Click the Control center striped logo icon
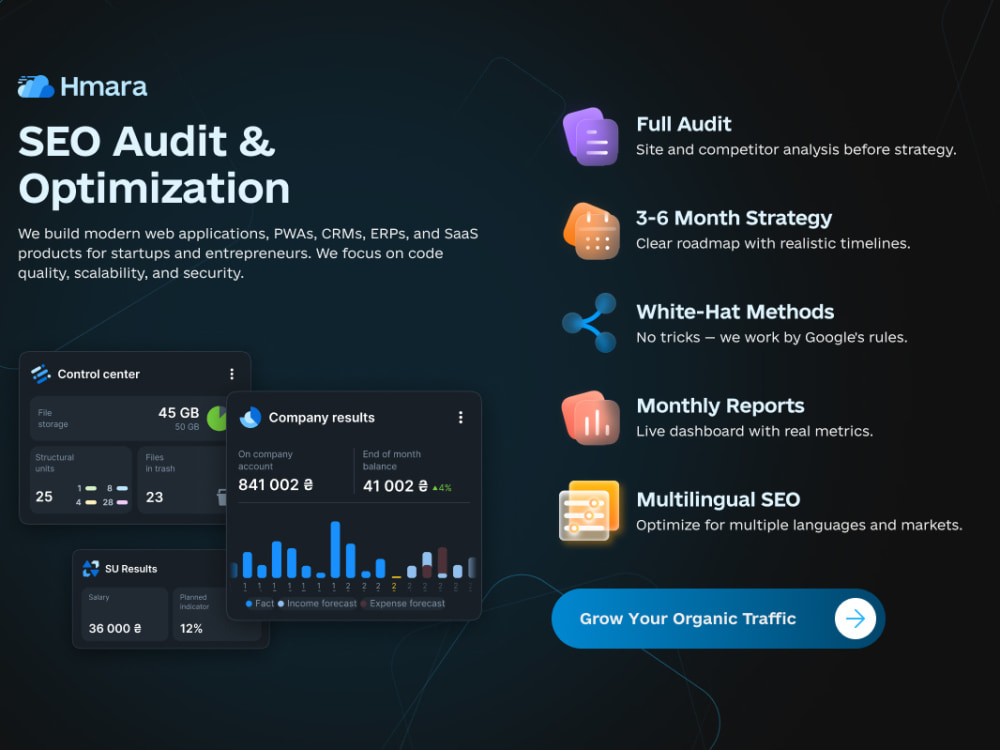This screenshot has width=1000, height=750. pos(41,374)
